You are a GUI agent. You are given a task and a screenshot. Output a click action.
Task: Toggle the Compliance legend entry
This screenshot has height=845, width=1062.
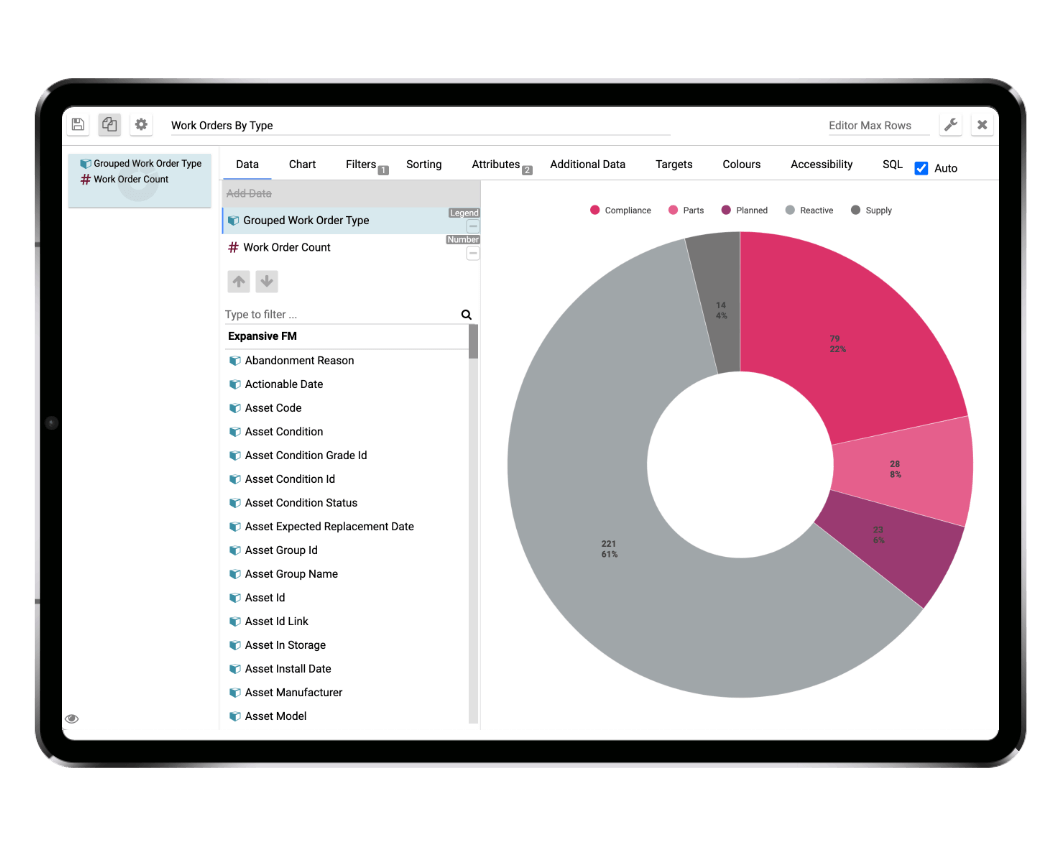click(x=620, y=210)
